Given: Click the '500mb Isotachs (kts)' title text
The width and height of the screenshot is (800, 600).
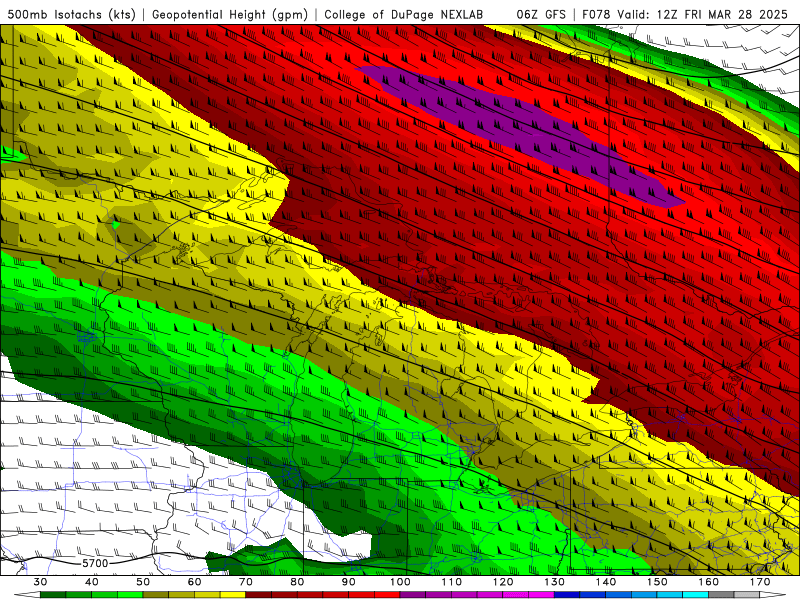Looking at the screenshot, I should 71,14.
